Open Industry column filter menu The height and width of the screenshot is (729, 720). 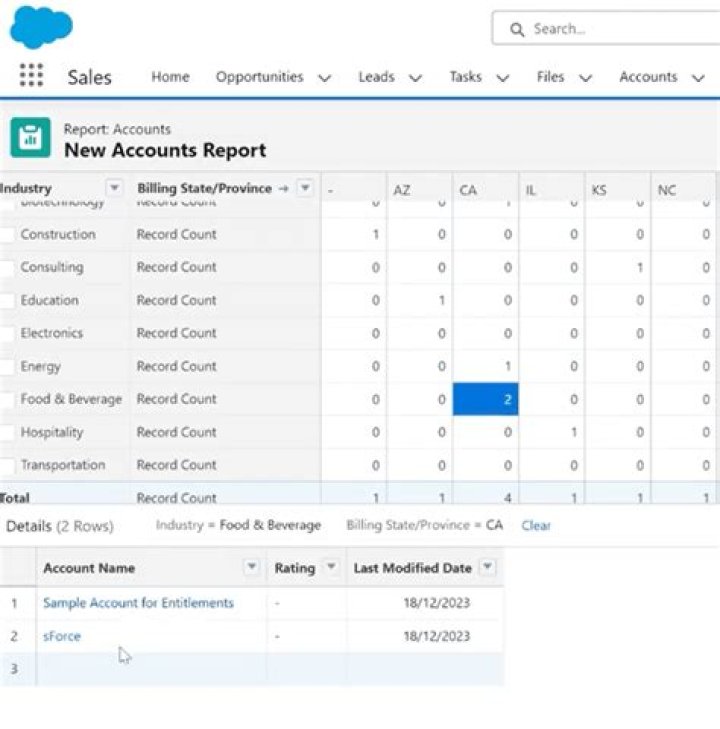(x=114, y=188)
